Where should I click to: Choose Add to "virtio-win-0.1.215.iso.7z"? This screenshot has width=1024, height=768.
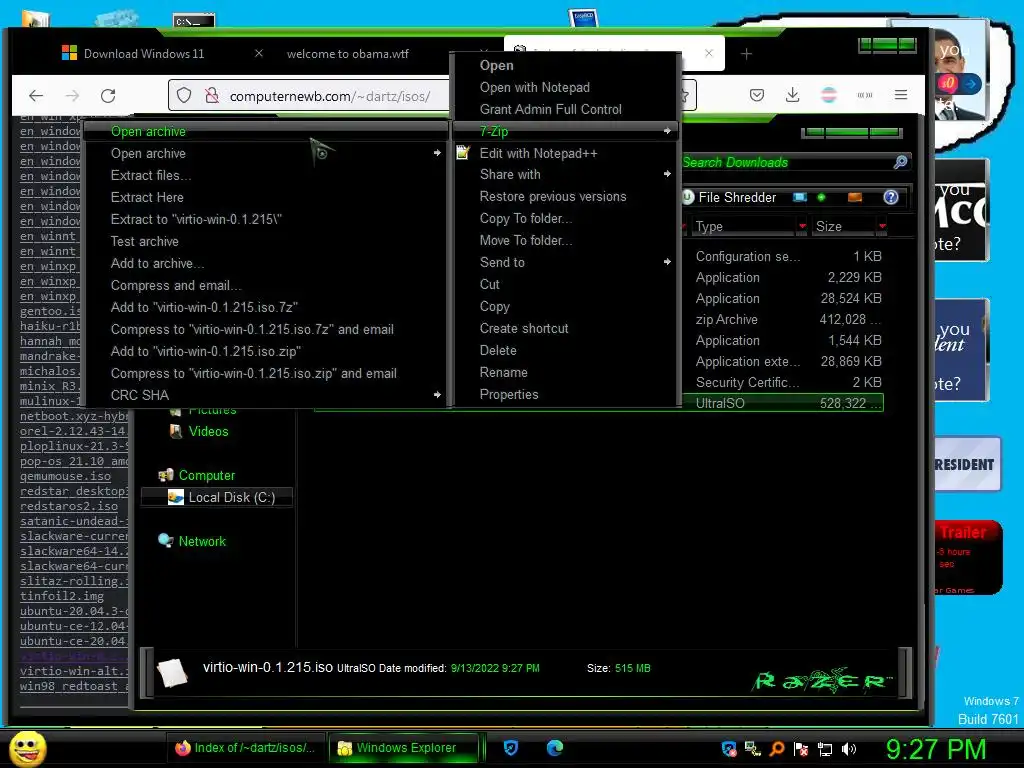pyautogui.click(x=268, y=307)
